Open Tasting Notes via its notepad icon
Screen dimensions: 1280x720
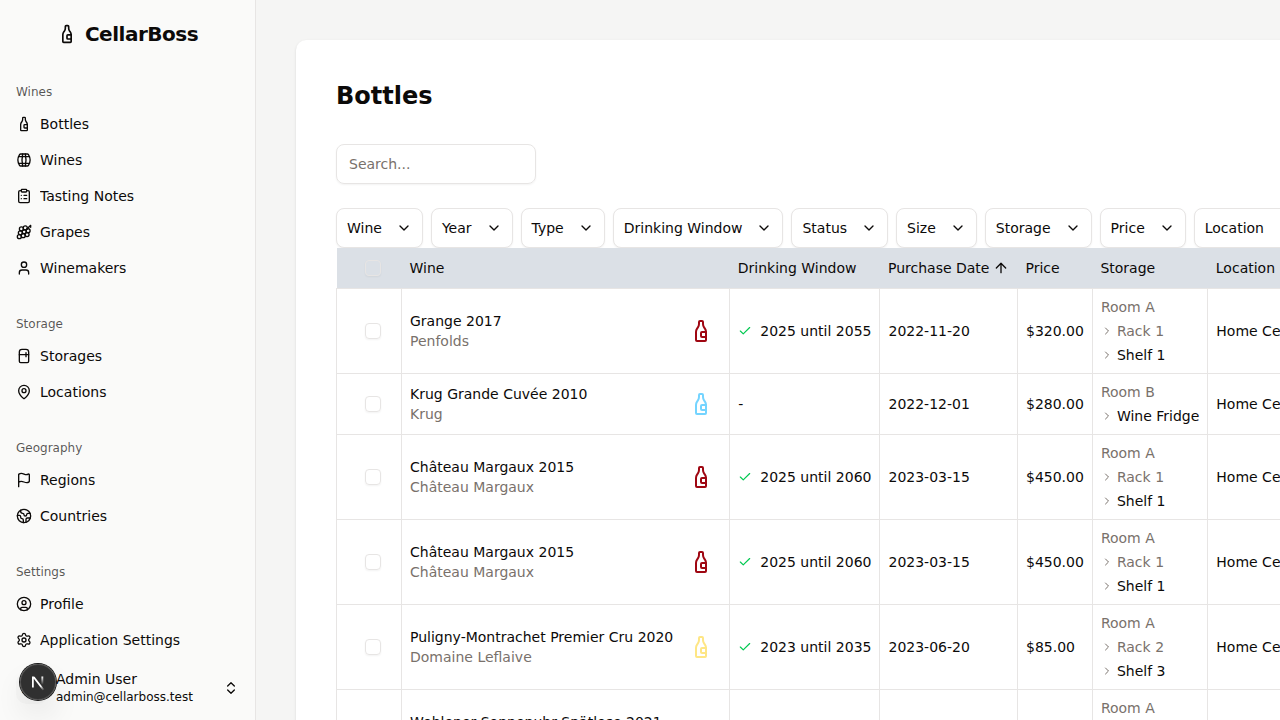[x=23, y=195]
